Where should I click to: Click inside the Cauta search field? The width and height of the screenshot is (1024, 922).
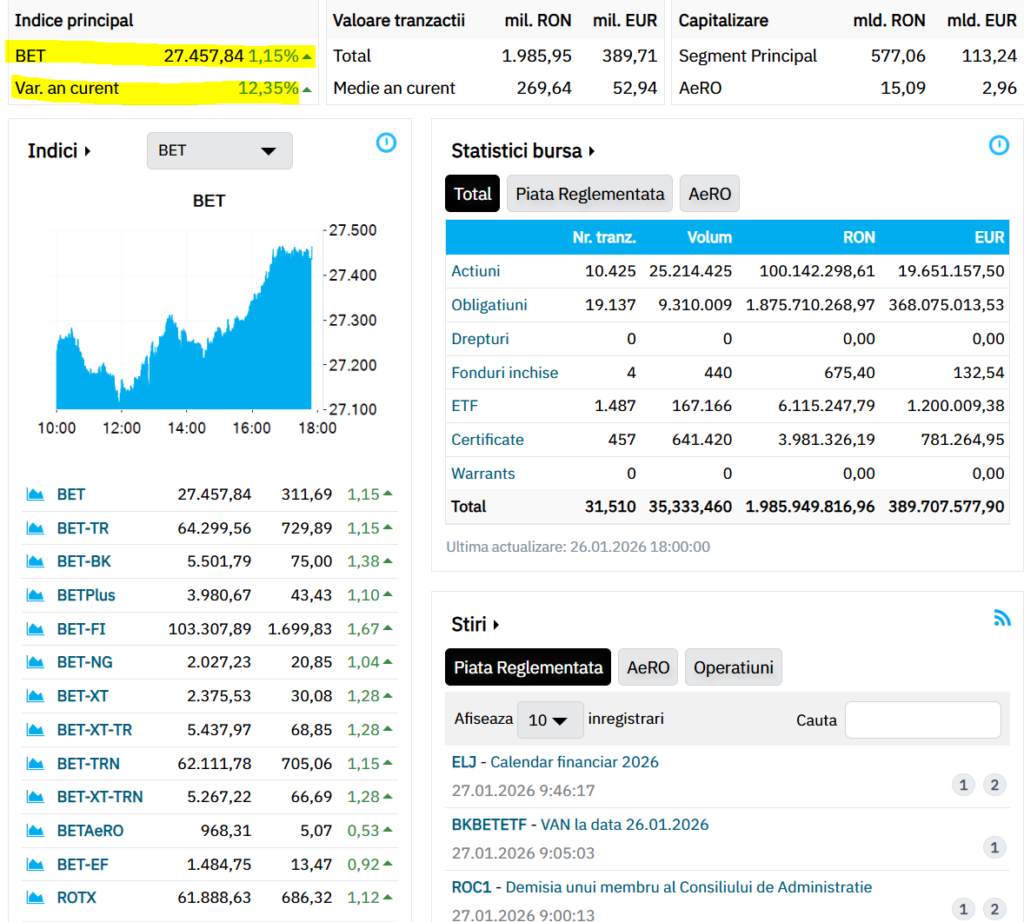pos(922,720)
